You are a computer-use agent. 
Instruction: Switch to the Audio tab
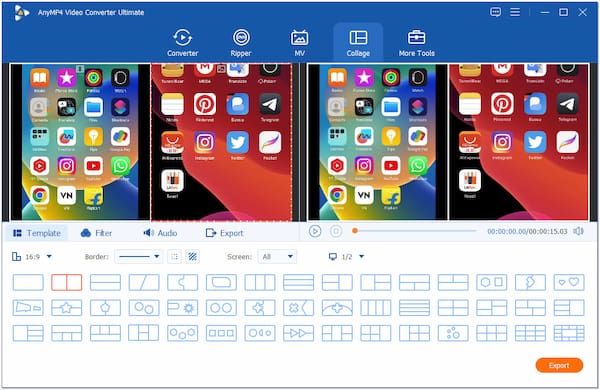click(160, 233)
